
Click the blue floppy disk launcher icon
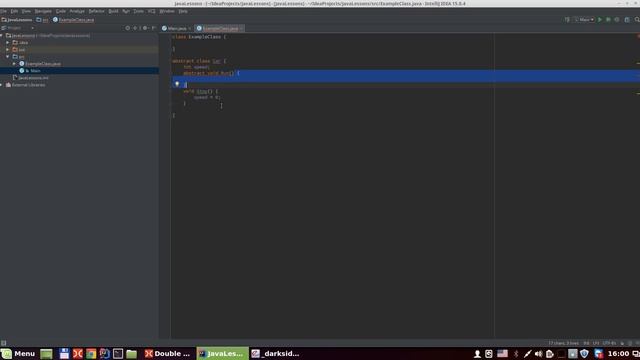pyautogui.click(x=64, y=354)
